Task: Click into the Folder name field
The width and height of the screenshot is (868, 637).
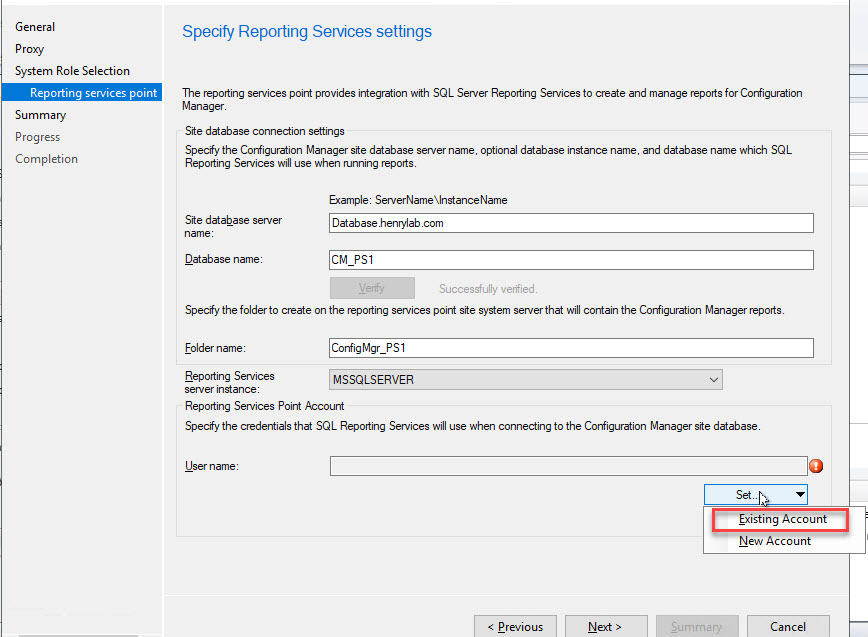Action: coord(571,348)
